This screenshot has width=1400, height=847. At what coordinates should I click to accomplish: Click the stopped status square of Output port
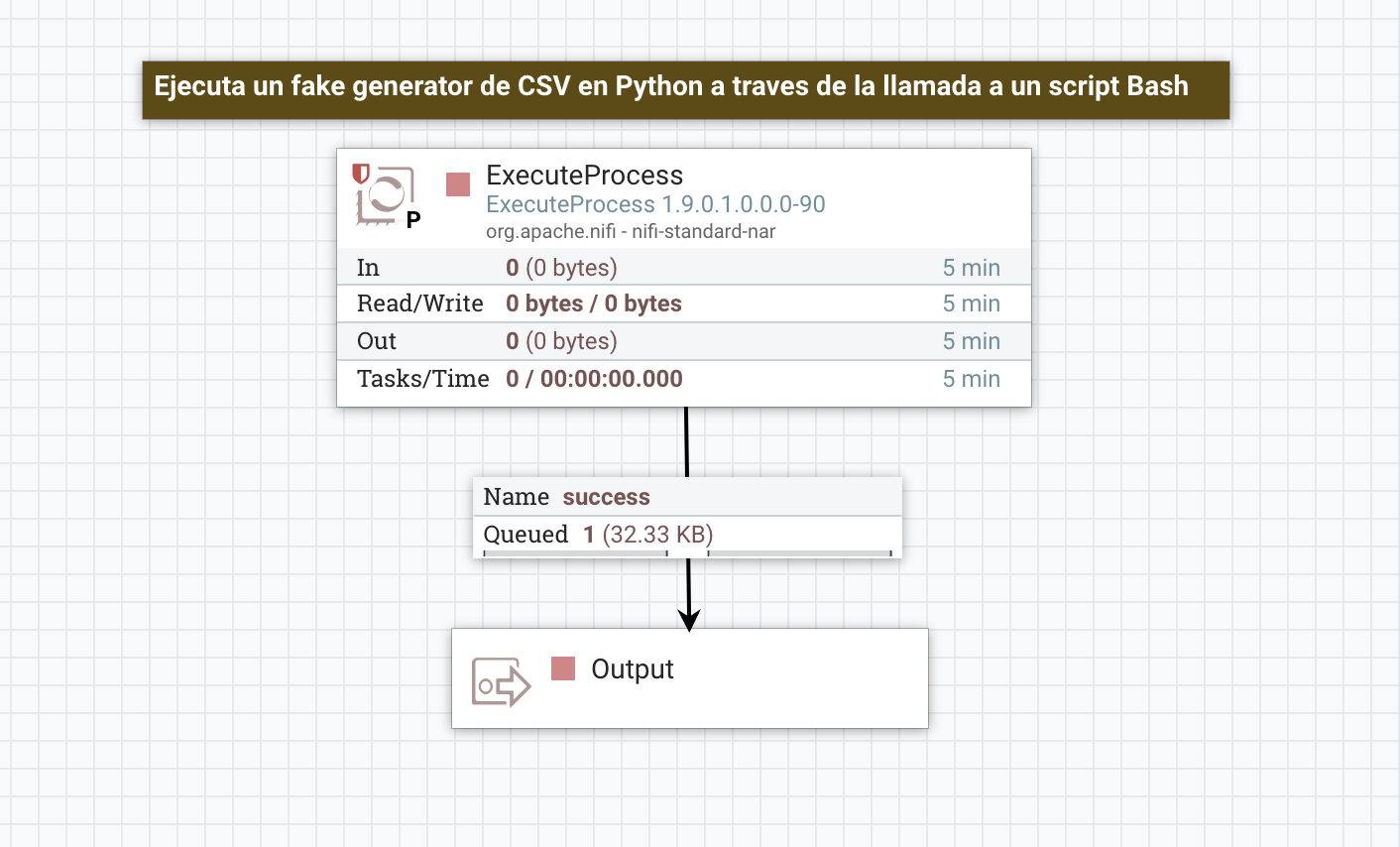(x=563, y=669)
